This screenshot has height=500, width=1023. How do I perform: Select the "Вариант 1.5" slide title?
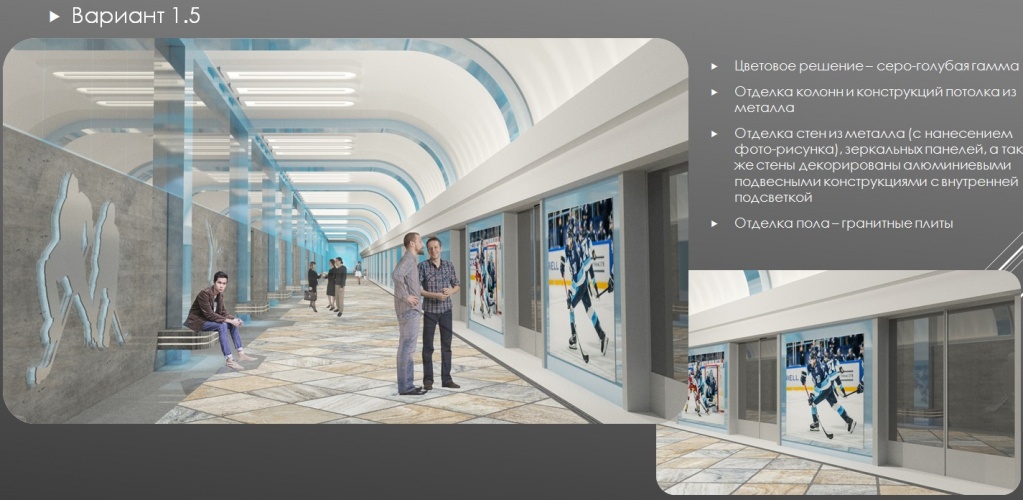(x=130, y=17)
